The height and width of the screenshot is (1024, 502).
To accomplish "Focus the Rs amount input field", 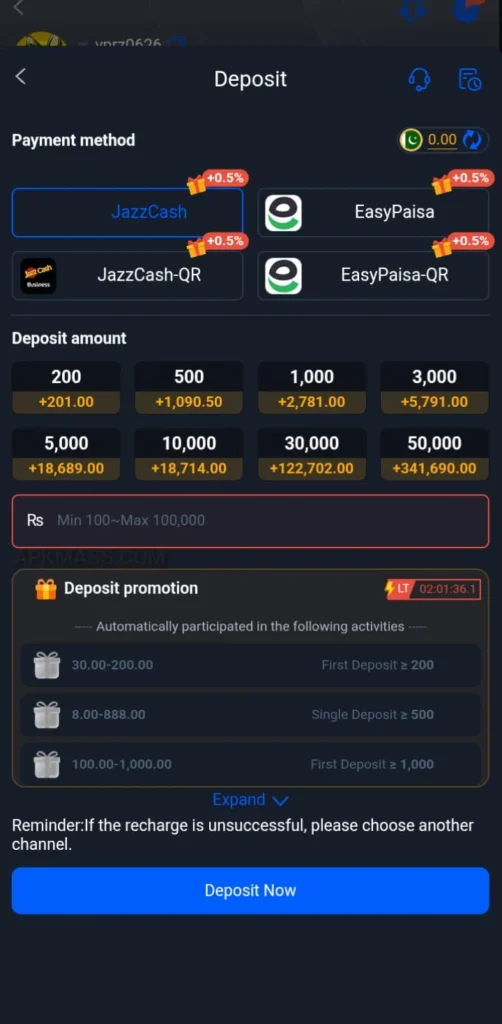I will [x=250, y=521].
